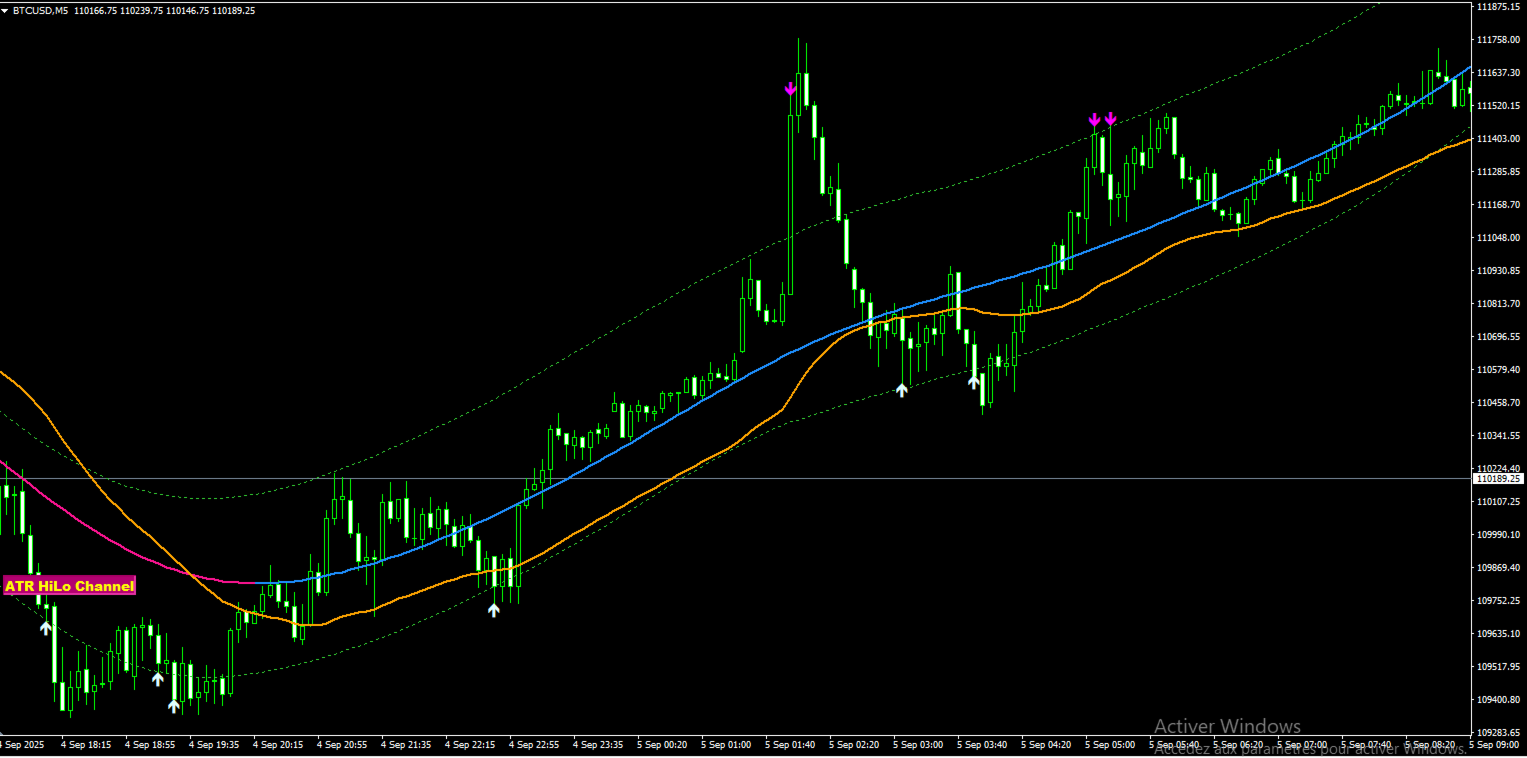Viewport: 1527px width, 758px height.
Task: Click time label 4 Sep 18:55
Action: [150, 744]
